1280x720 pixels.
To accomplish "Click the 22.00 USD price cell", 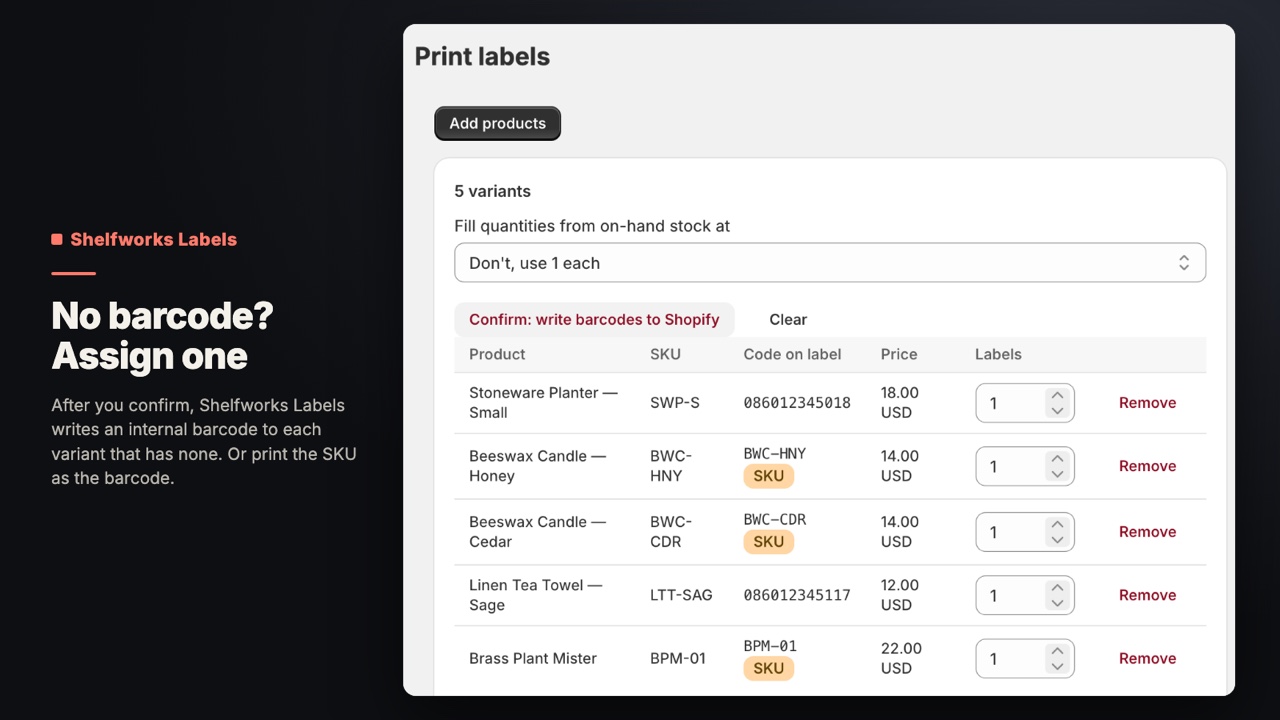I will [x=901, y=658].
